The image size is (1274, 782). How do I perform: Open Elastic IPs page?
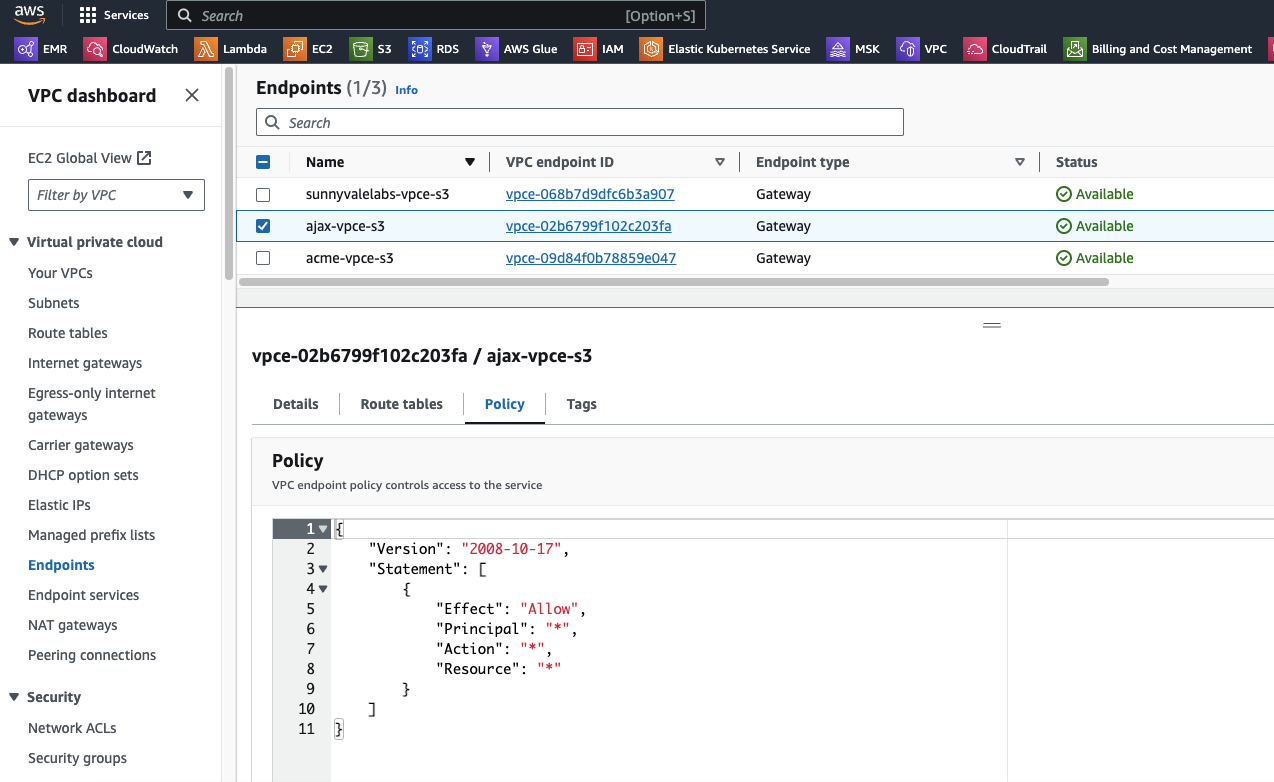[59, 505]
